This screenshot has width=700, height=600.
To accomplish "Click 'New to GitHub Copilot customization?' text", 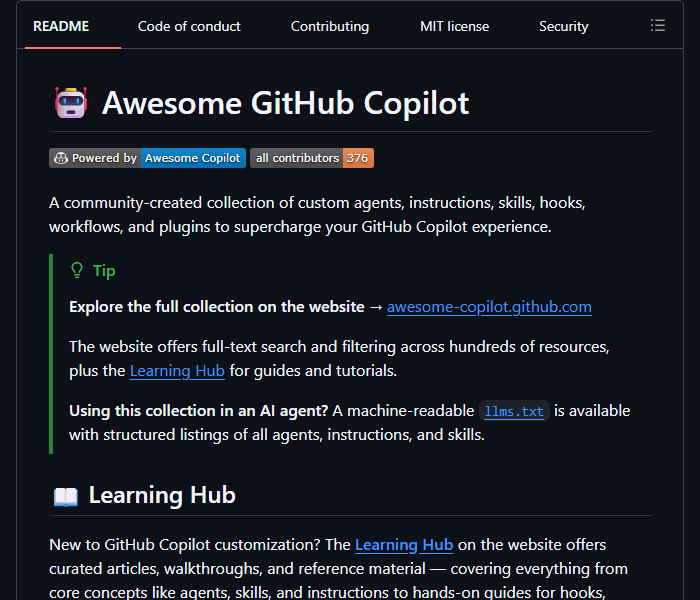I will 185,545.
